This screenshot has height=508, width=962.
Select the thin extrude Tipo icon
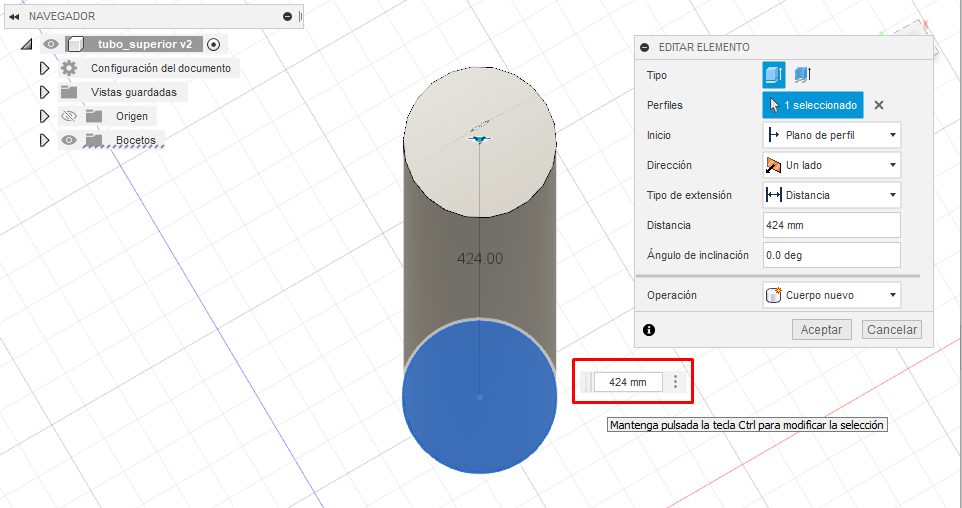[x=802, y=75]
